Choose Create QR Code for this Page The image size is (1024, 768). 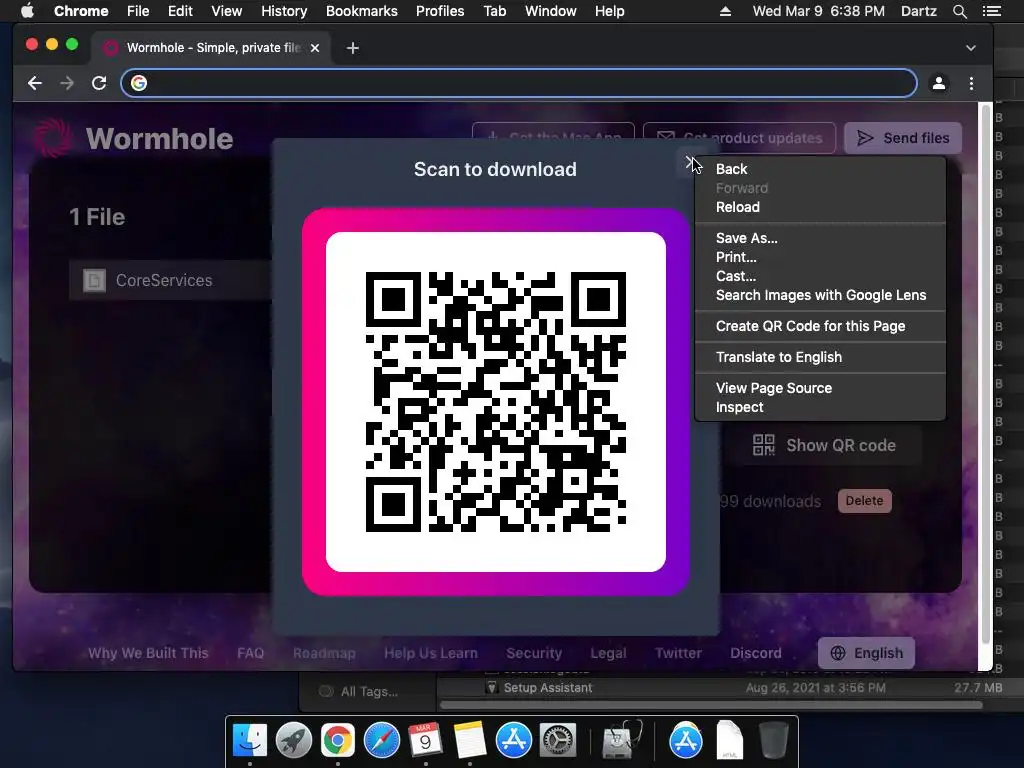pyautogui.click(x=820, y=326)
